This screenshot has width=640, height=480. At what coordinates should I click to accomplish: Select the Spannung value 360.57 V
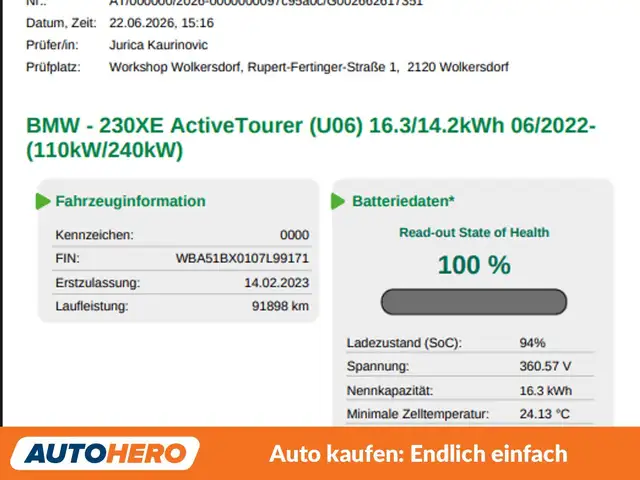[x=545, y=366]
